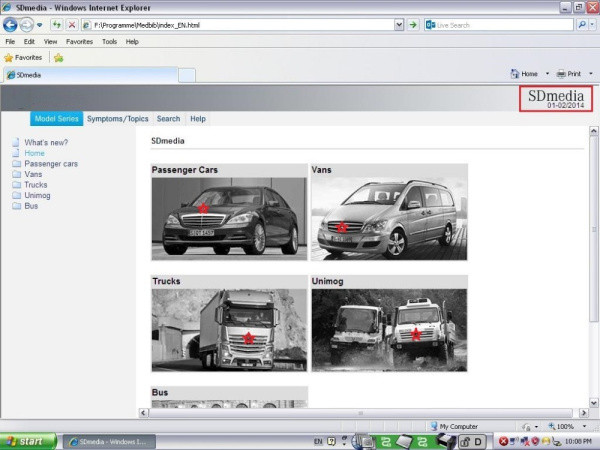The image size is (600, 450).
Task: Click the network disconnected tray icon
Action: pos(524,442)
